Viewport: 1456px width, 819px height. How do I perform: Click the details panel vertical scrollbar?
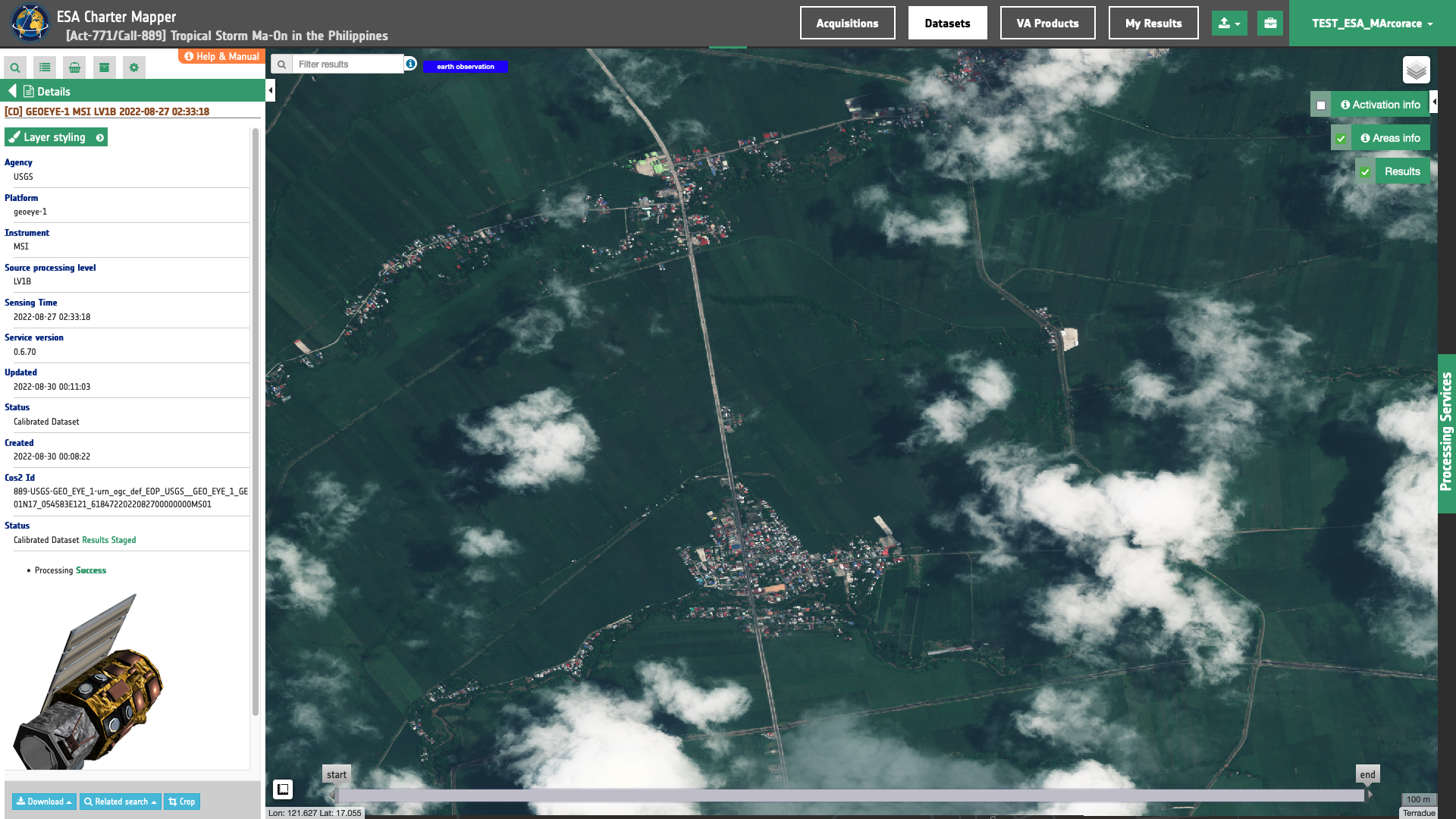tap(256, 422)
